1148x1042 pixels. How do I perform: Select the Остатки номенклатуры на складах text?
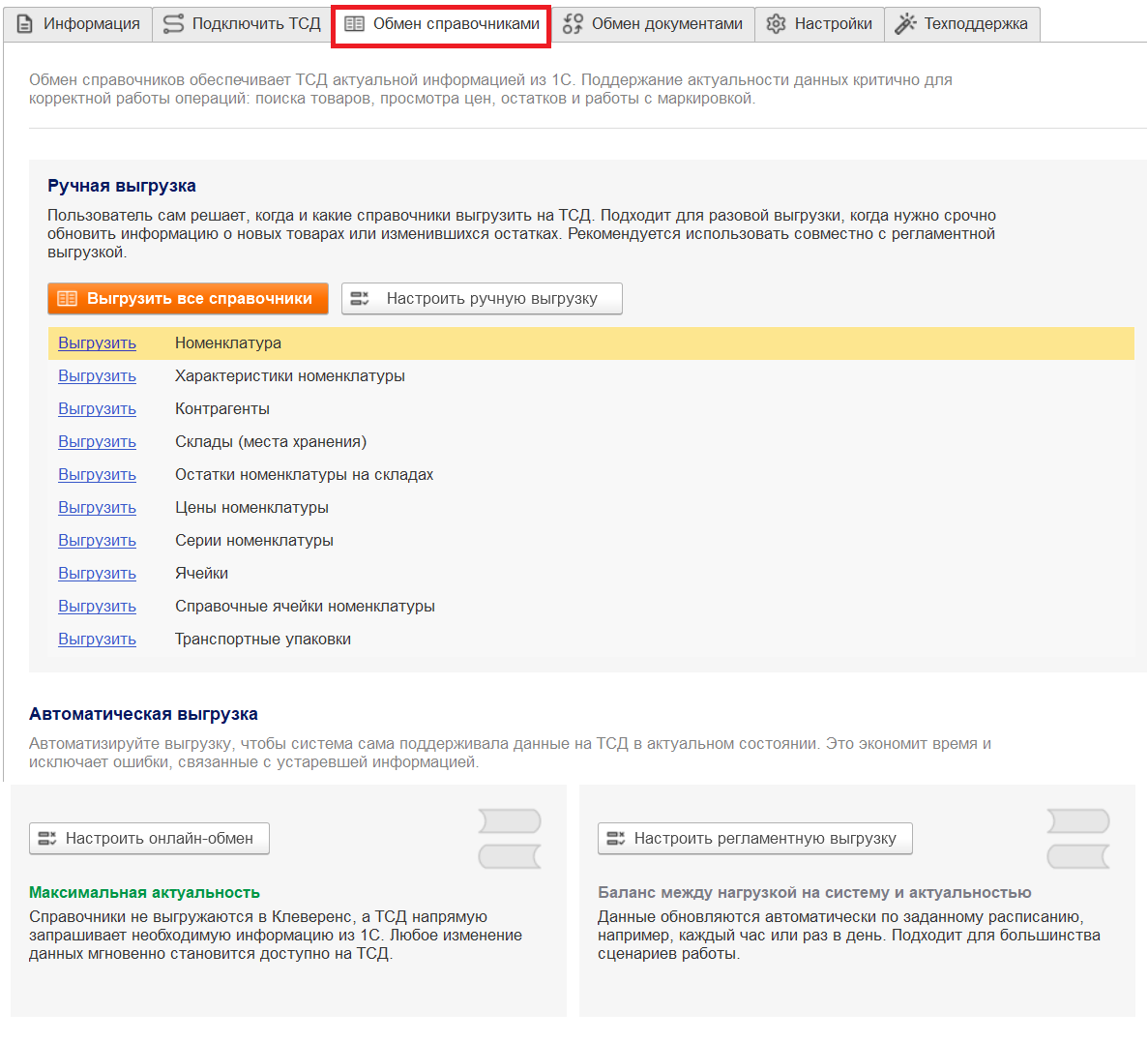click(x=305, y=475)
